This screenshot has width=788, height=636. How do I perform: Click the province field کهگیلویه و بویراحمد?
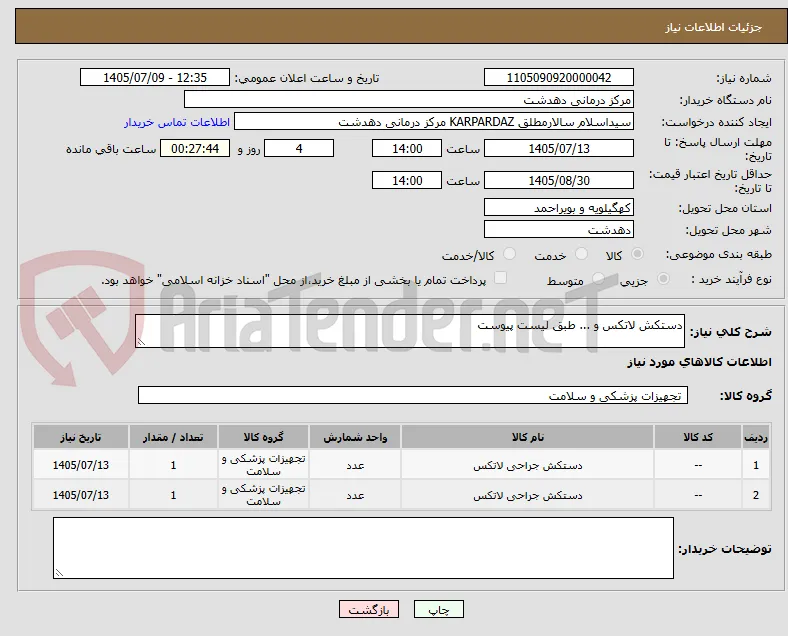[559, 207]
